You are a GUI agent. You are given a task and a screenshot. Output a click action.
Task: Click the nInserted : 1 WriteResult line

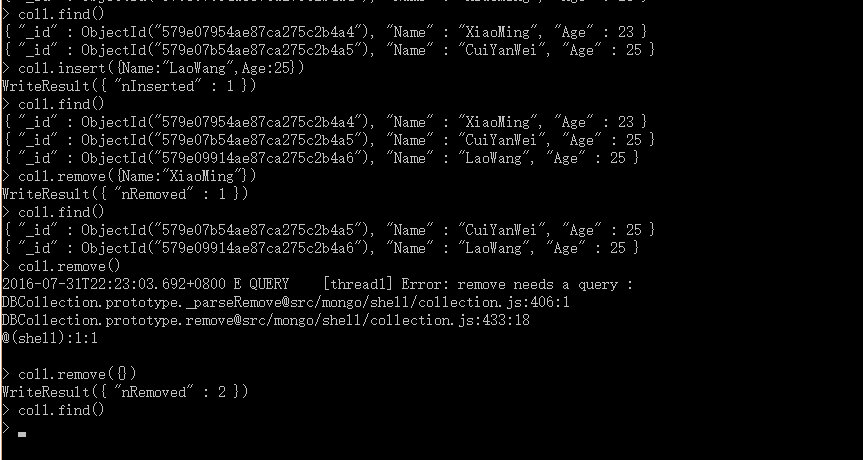point(129,86)
